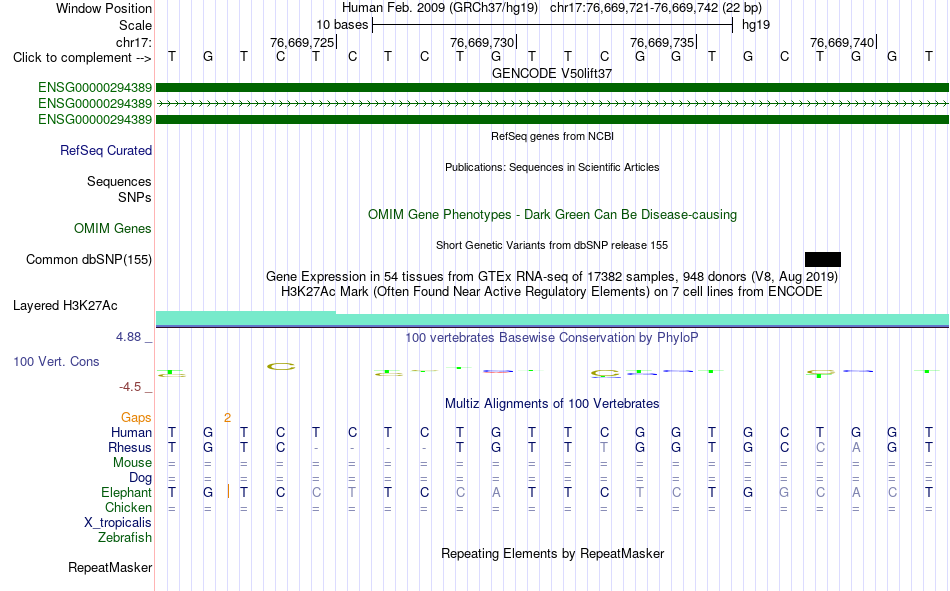Click the cyan H3K27Ac signal bar
The height and width of the screenshot is (591, 950).
(x=552, y=319)
